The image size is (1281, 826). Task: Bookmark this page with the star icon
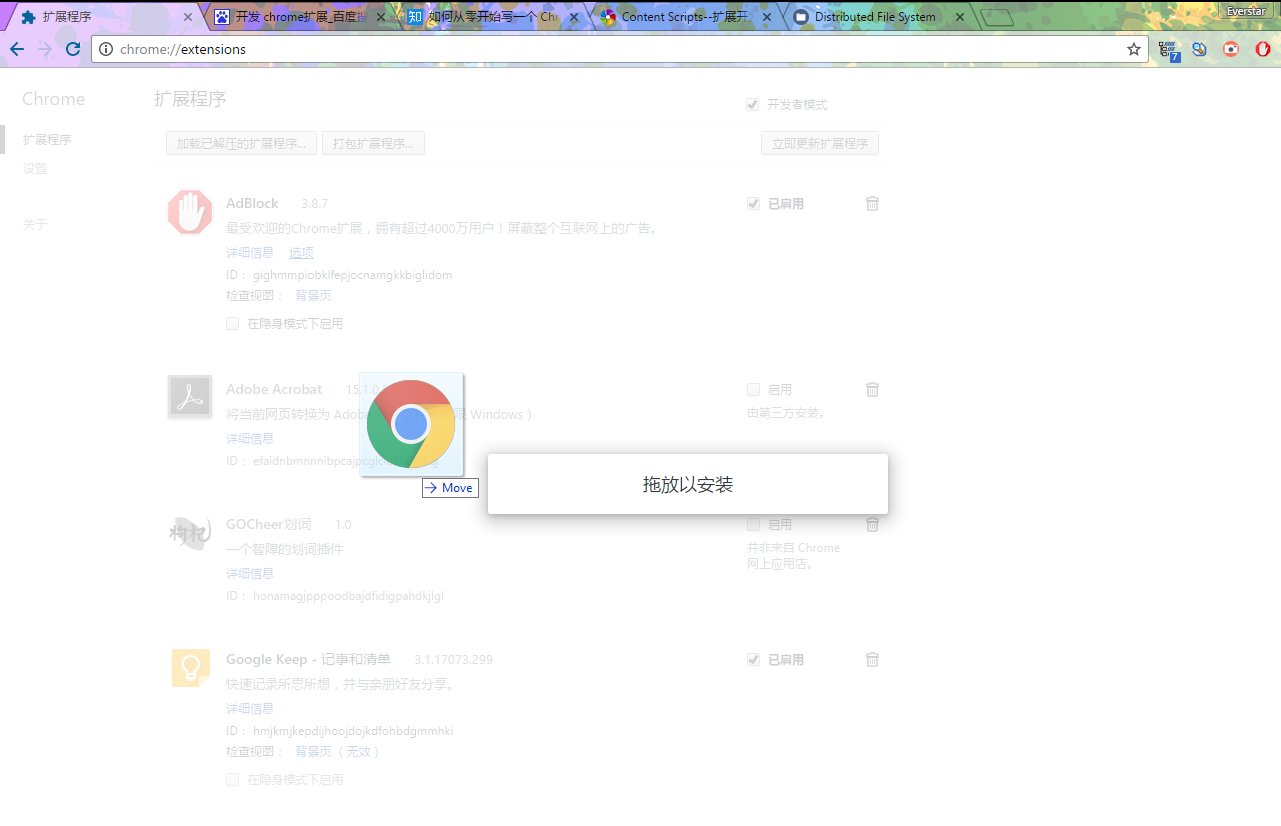pos(1134,49)
